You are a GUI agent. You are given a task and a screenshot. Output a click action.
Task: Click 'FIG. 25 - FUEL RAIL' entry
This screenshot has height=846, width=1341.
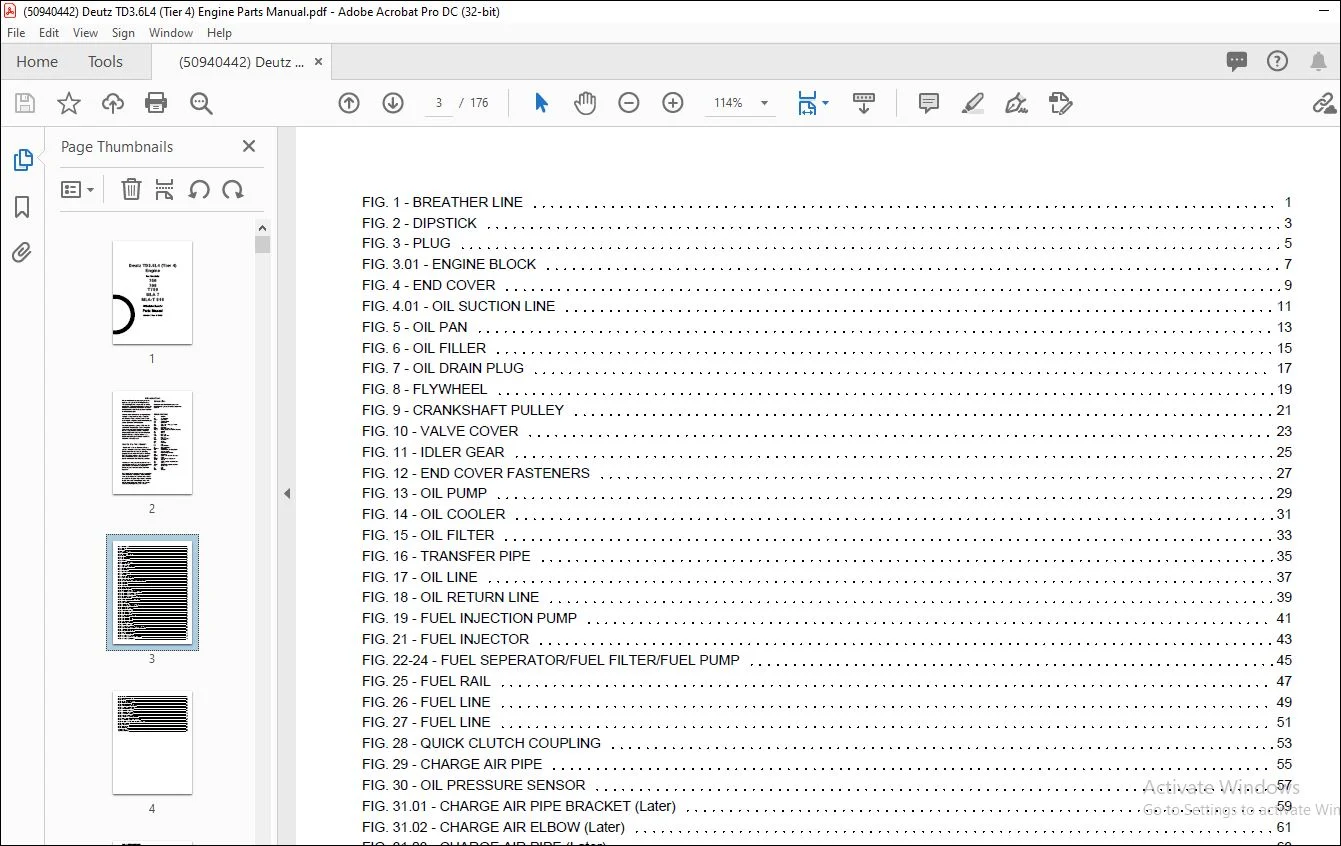[827, 681]
